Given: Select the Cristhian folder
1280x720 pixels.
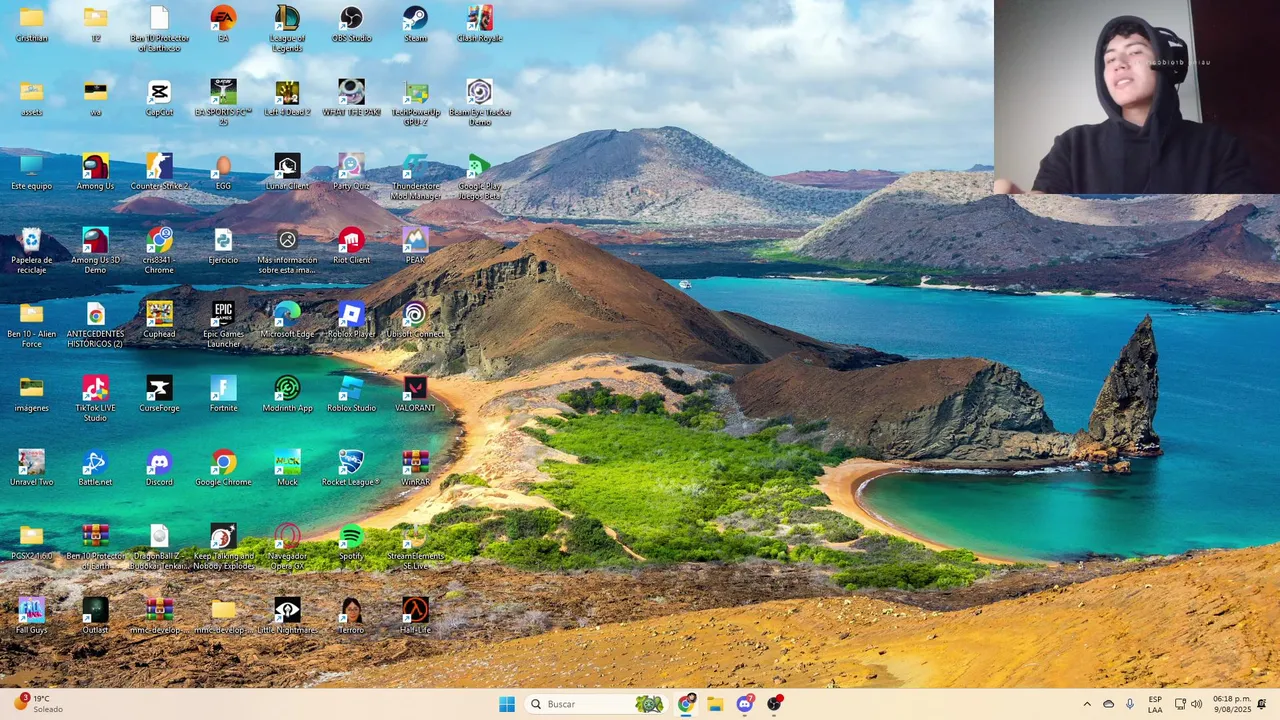Looking at the screenshot, I should (31, 24).
